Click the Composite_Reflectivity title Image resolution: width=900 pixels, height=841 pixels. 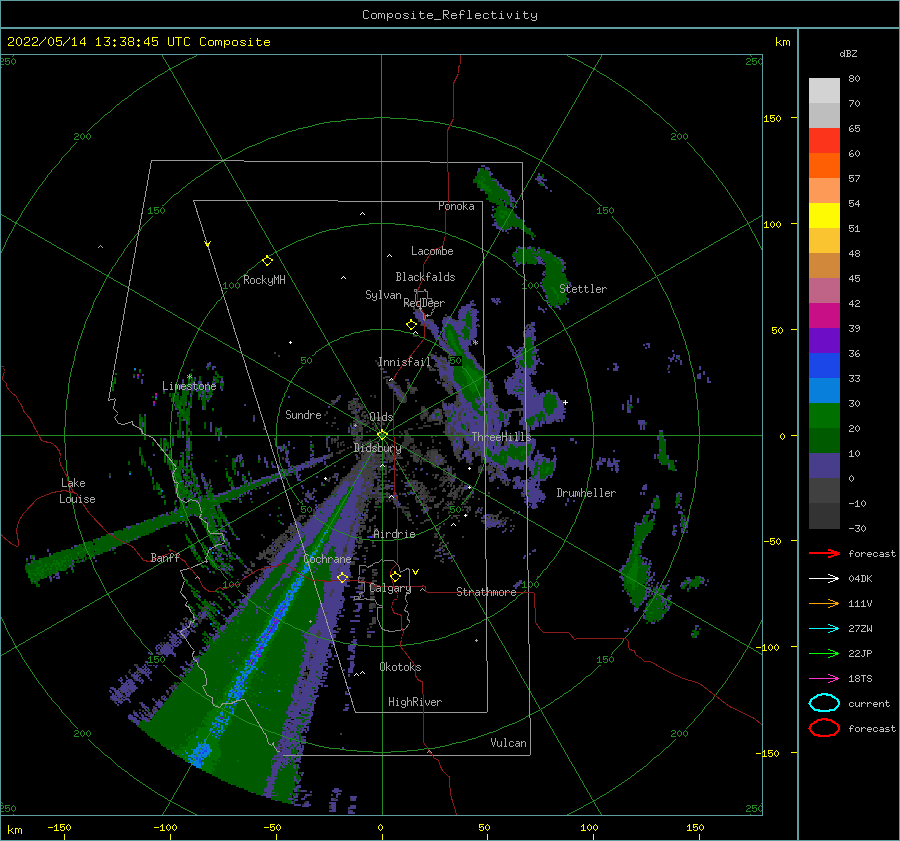pyautogui.click(x=450, y=15)
